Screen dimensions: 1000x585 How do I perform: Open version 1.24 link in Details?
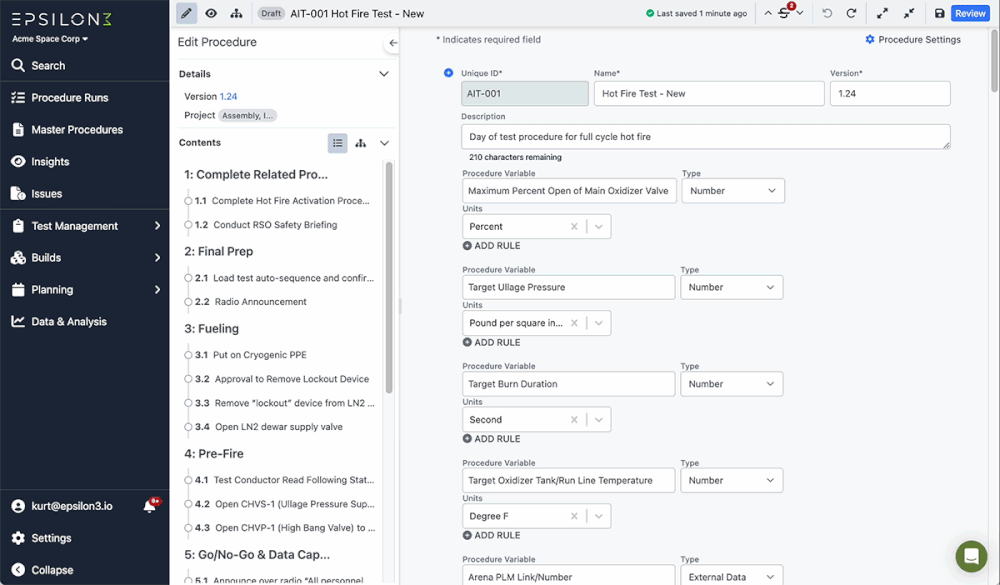(x=228, y=96)
